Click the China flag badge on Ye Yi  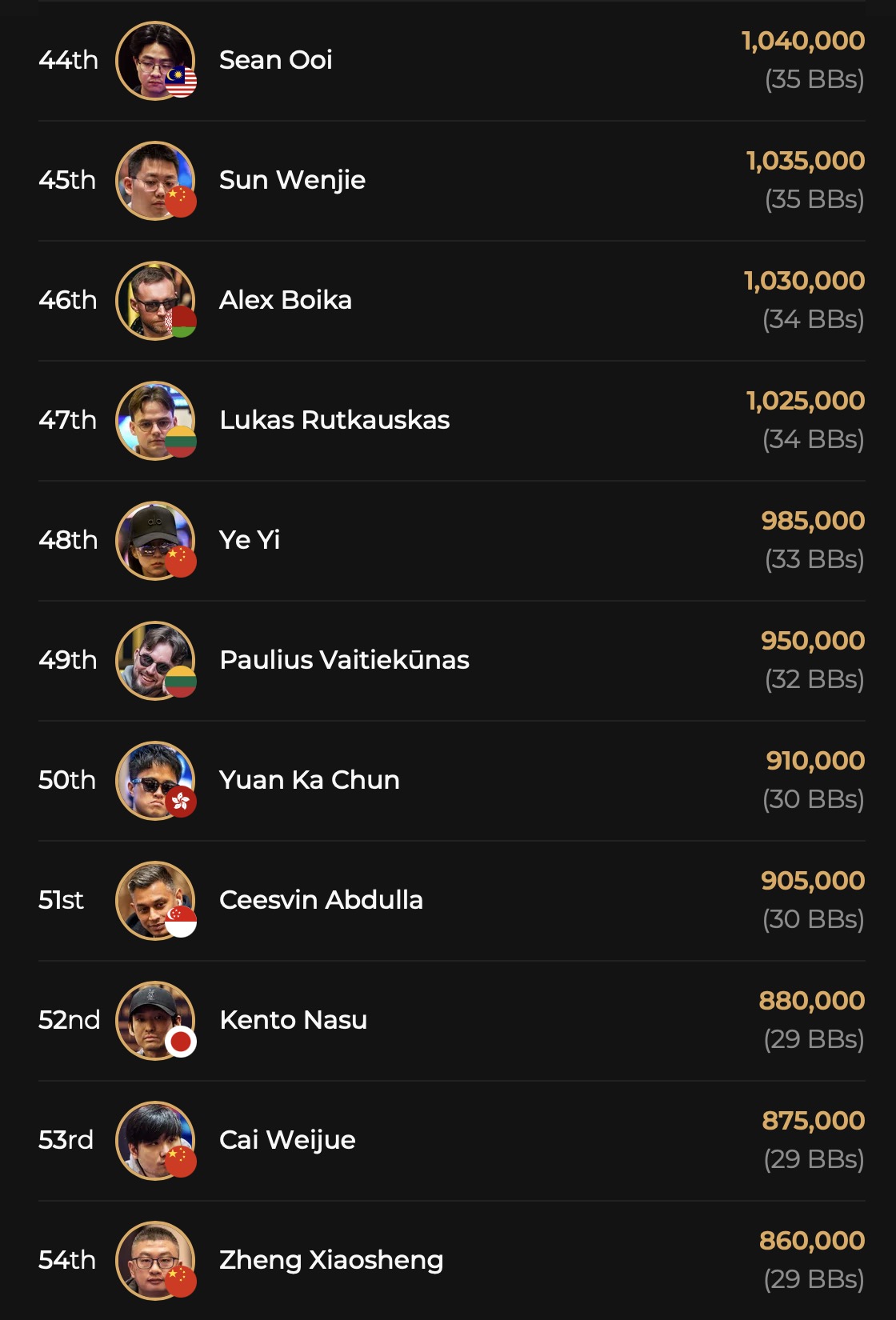182,562
